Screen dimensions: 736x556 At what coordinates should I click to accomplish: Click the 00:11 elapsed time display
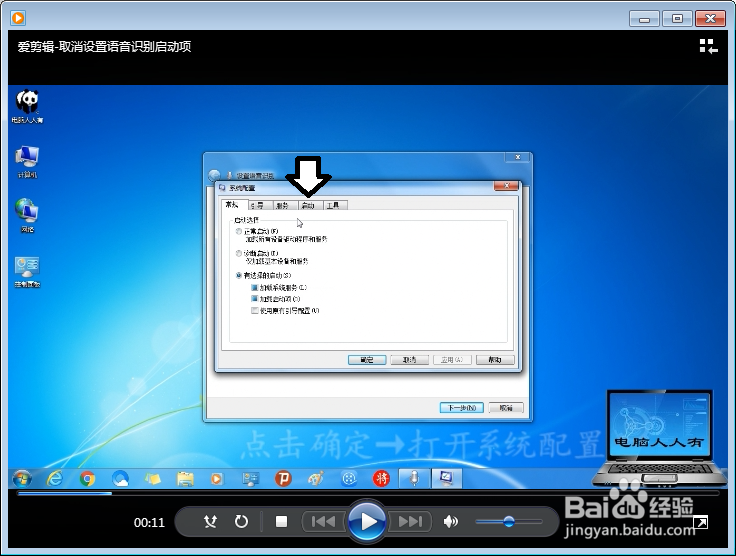click(149, 522)
